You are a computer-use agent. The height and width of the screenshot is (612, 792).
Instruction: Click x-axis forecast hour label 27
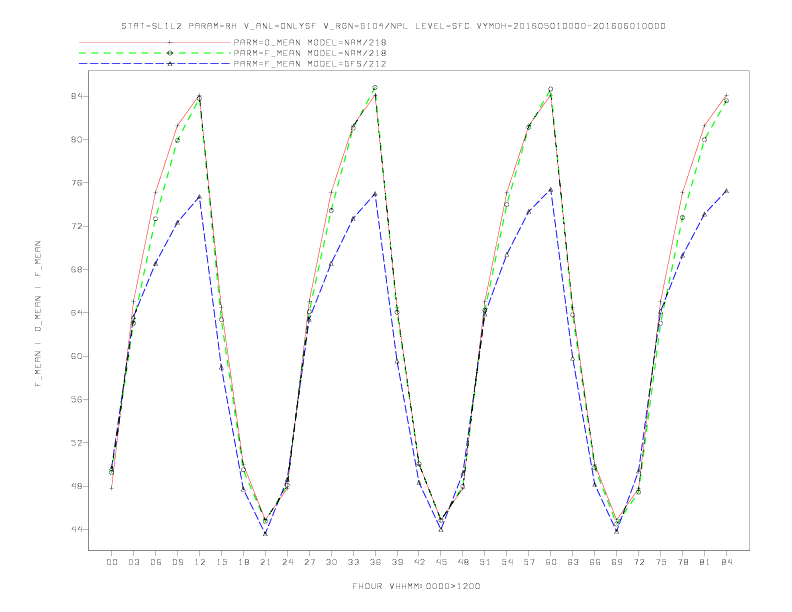pyautogui.click(x=309, y=562)
